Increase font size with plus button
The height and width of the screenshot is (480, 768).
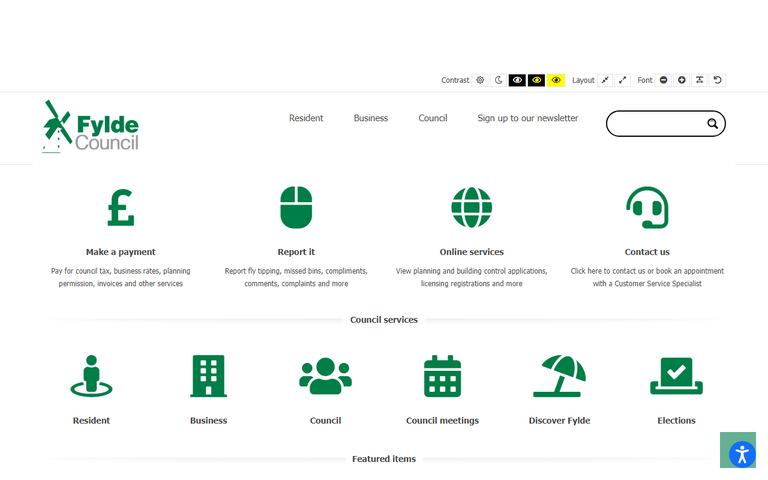(x=681, y=80)
